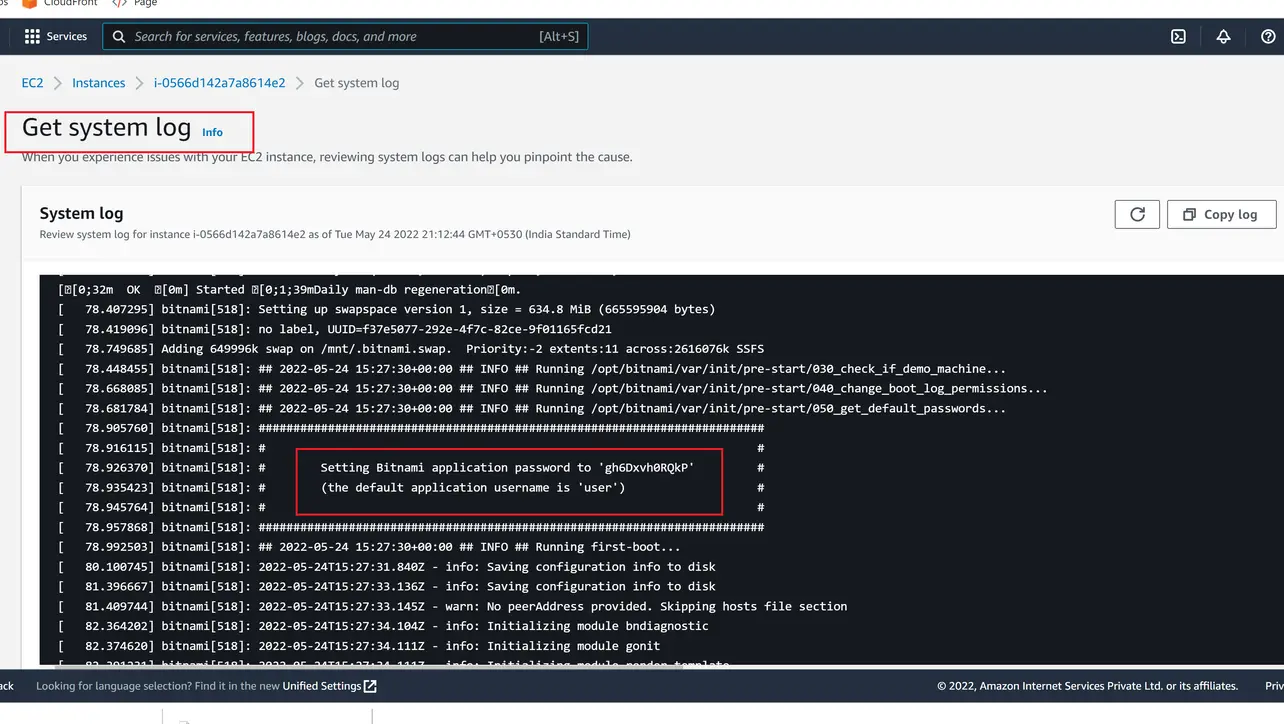Click the Copy log button
Screen dimensions: 1284x724
[x=1221, y=215]
